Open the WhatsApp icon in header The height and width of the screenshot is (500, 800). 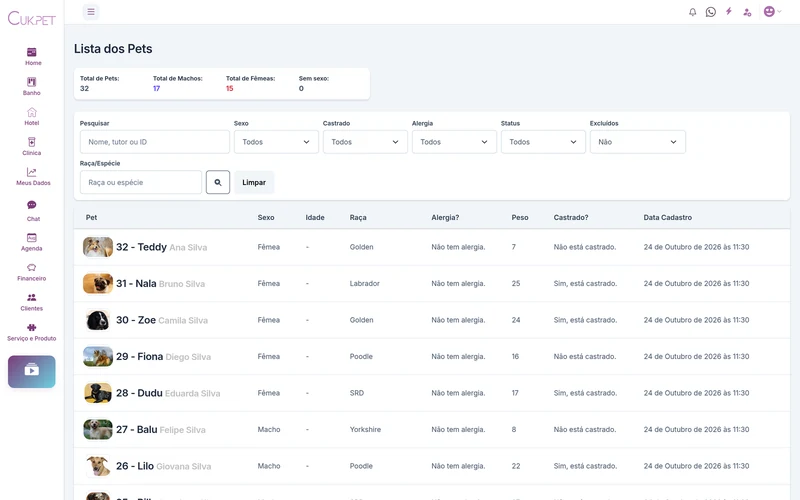click(x=711, y=12)
